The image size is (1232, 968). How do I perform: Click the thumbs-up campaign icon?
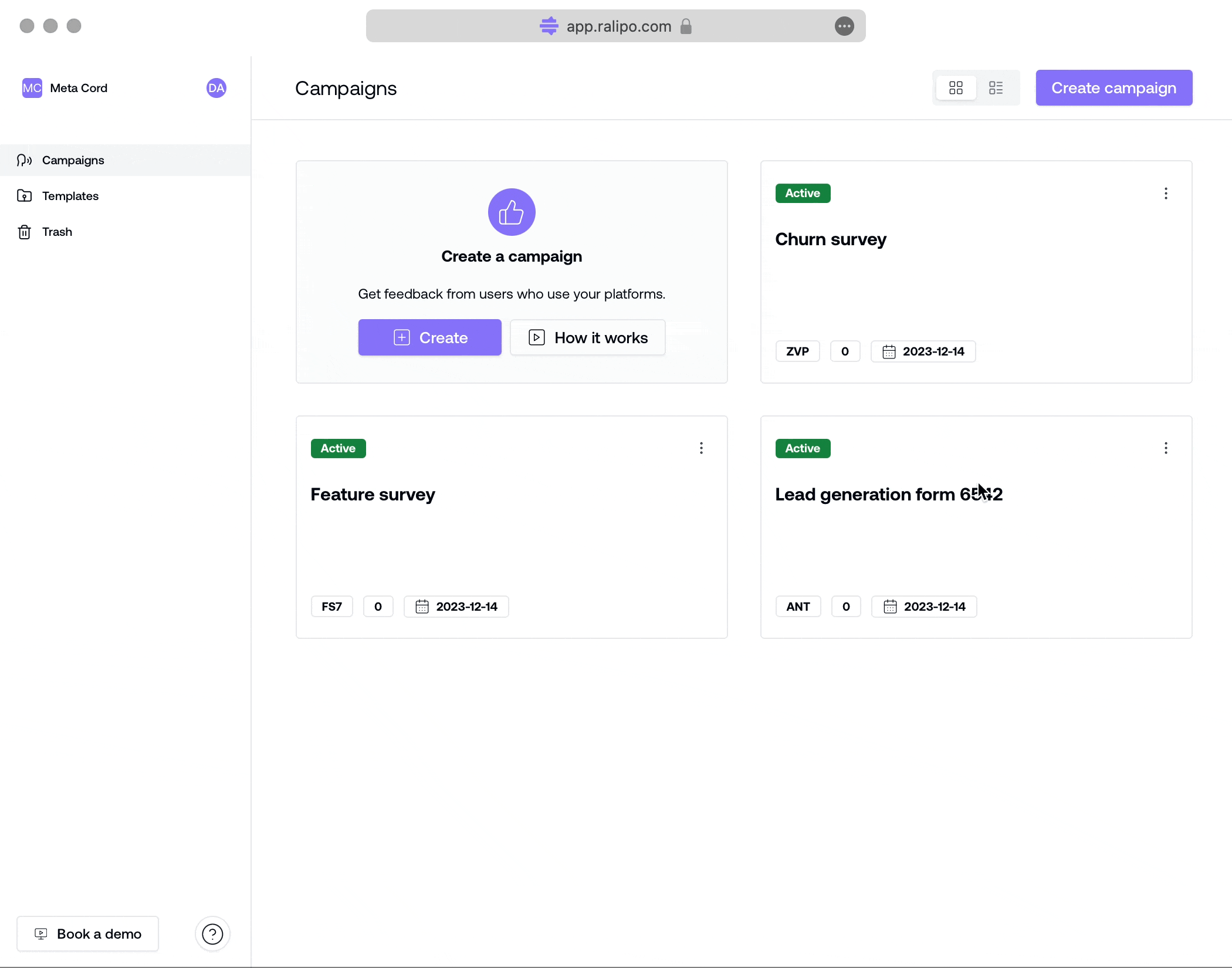pos(512,212)
